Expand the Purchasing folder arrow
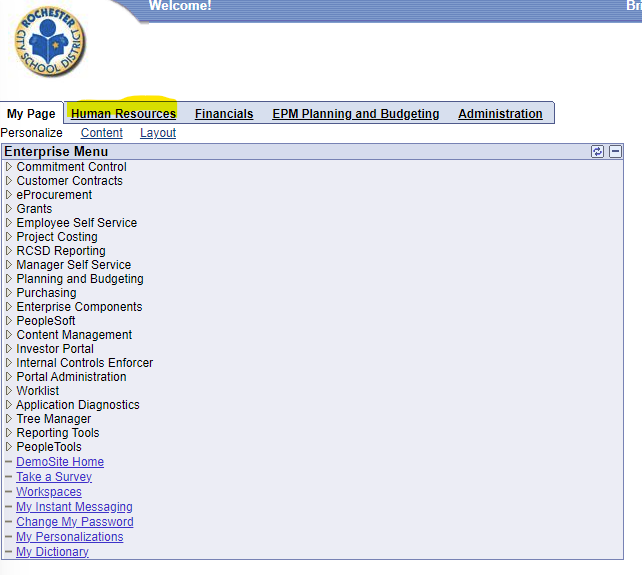642x575 pixels. click(9, 293)
